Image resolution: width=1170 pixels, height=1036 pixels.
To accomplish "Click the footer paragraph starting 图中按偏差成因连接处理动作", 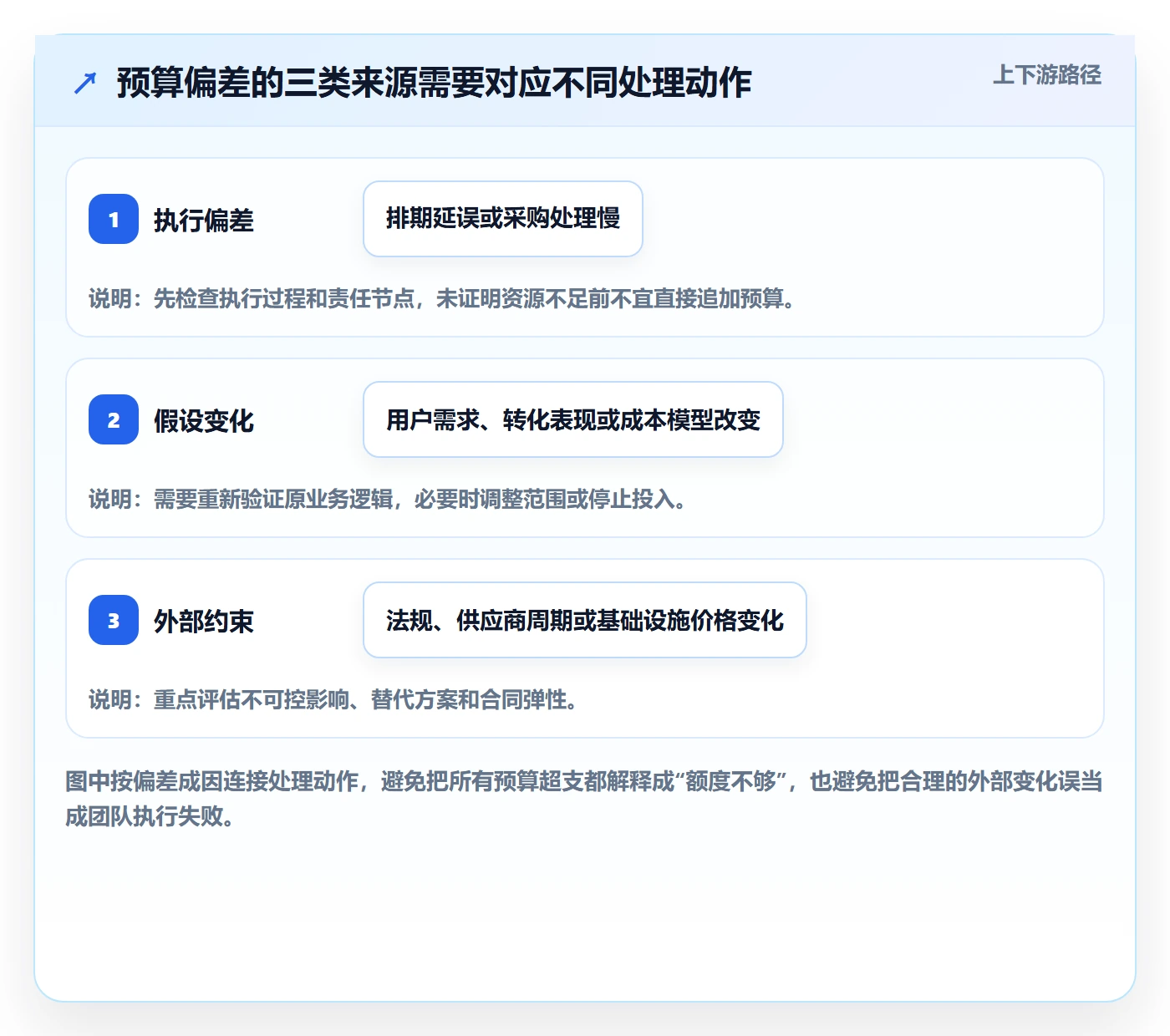I will [584, 799].
